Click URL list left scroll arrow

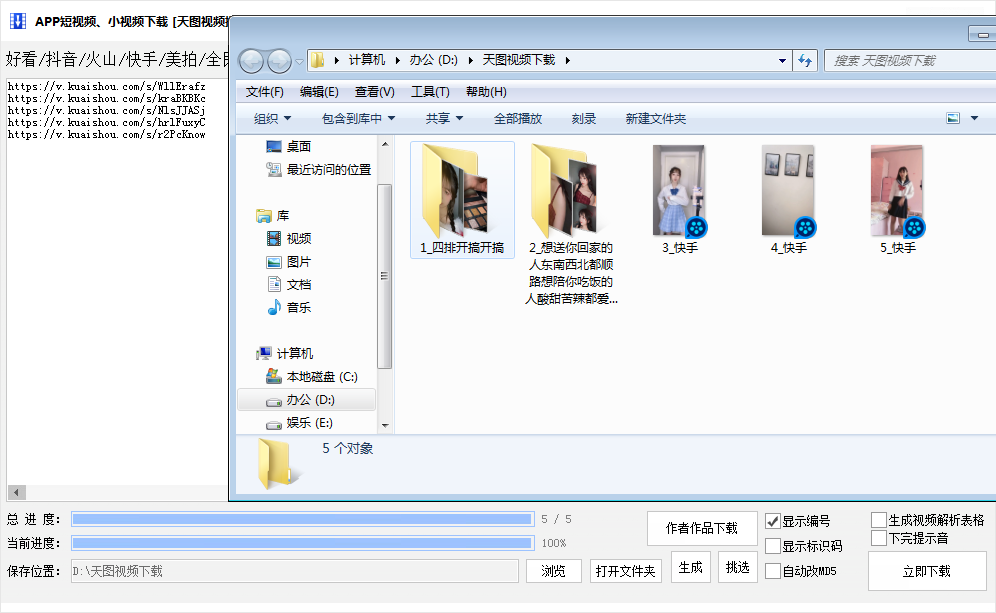click(16, 492)
